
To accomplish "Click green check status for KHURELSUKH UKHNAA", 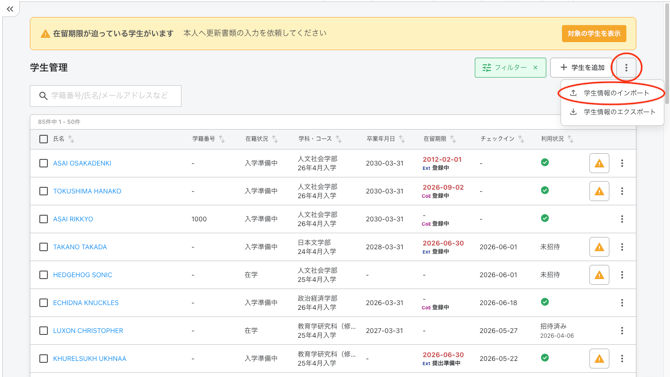I will (x=545, y=358).
